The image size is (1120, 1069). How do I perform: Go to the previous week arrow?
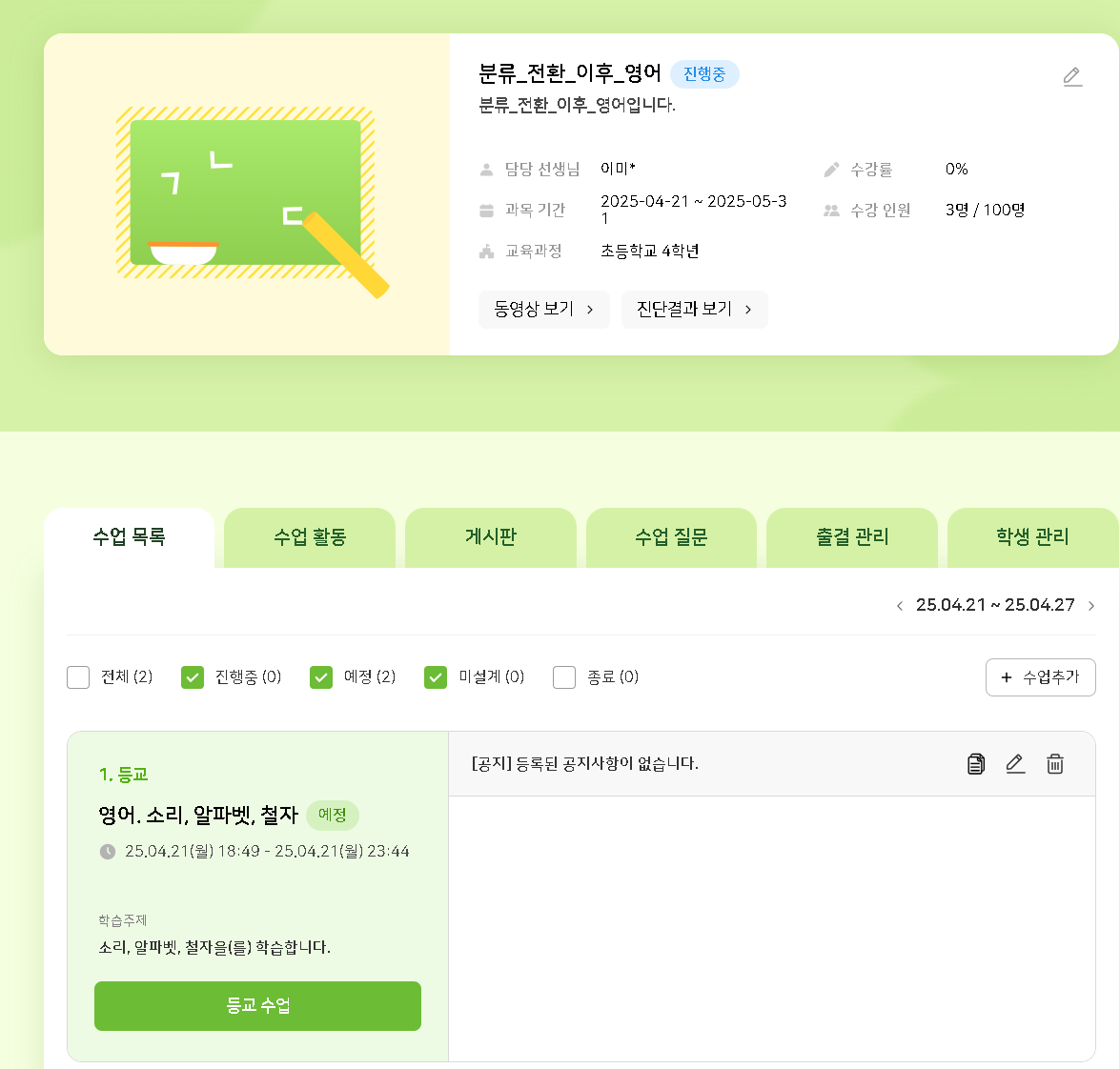(x=900, y=606)
